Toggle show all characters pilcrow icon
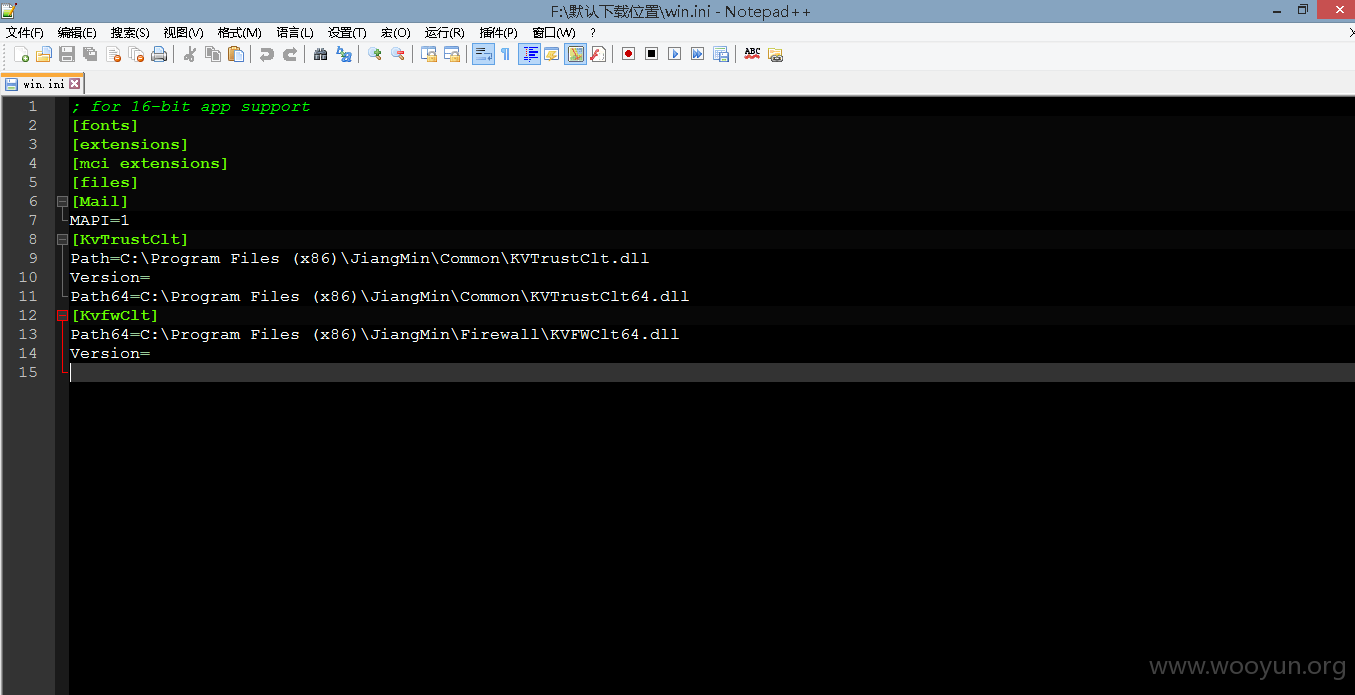This screenshot has width=1355, height=695. [505, 54]
